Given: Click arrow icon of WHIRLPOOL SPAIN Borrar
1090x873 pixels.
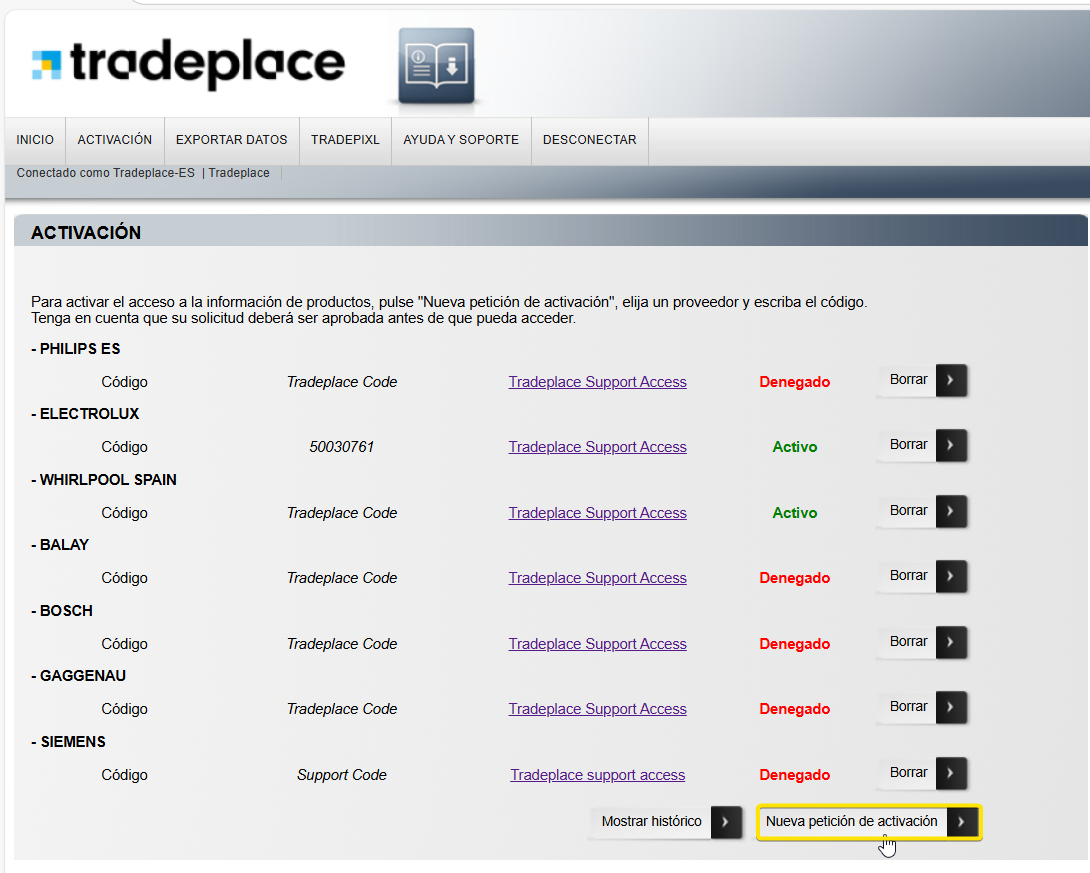Looking at the screenshot, I should tap(951, 511).
